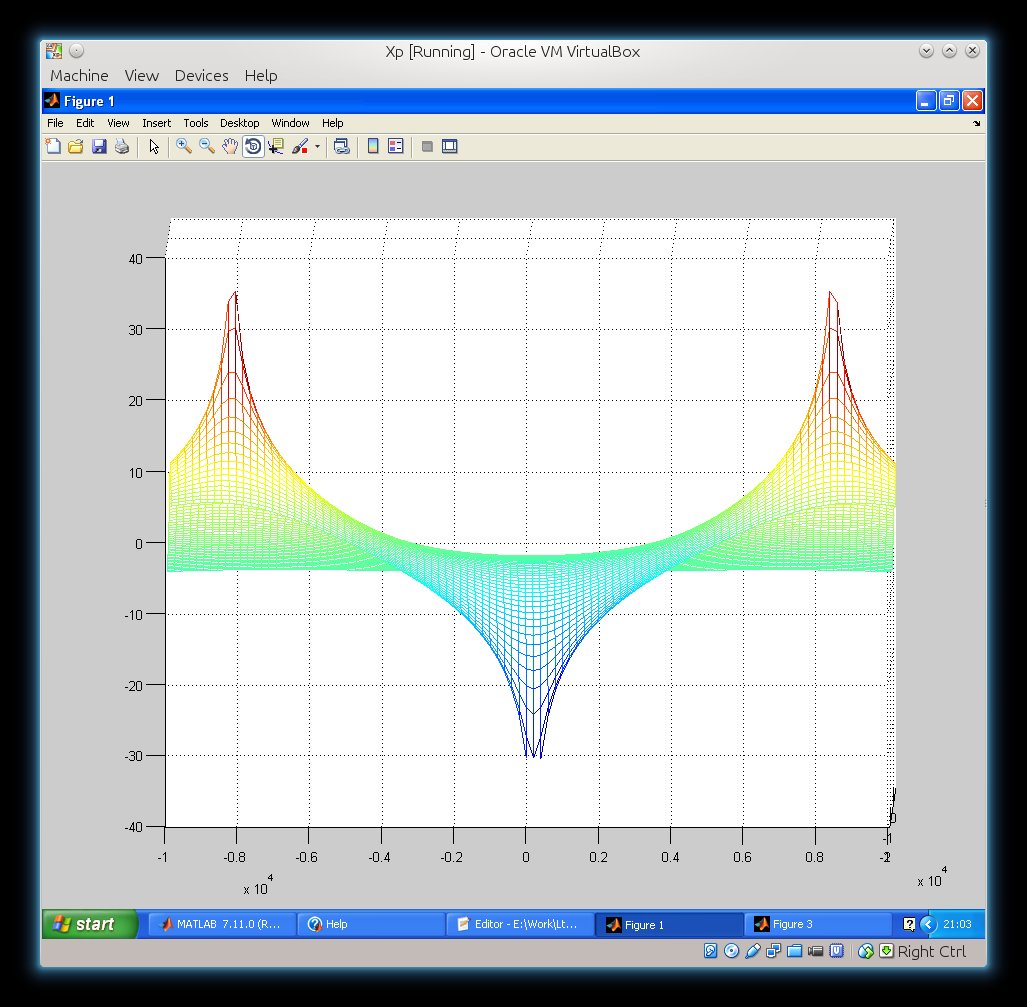Click the VirtualBox optical disc status icon

tap(732, 951)
